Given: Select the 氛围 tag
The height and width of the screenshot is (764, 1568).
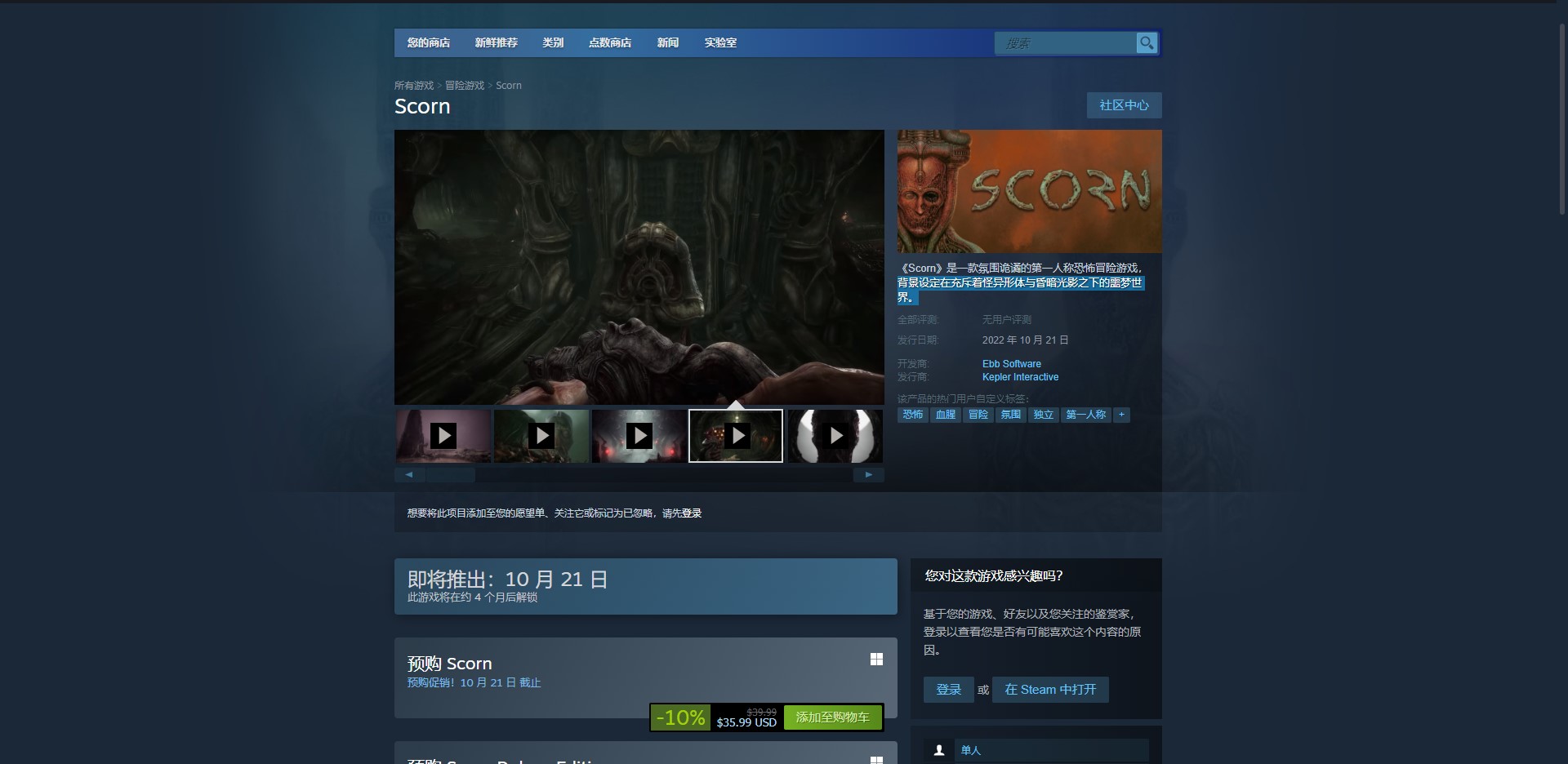Looking at the screenshot, I should pos(1011,415).
